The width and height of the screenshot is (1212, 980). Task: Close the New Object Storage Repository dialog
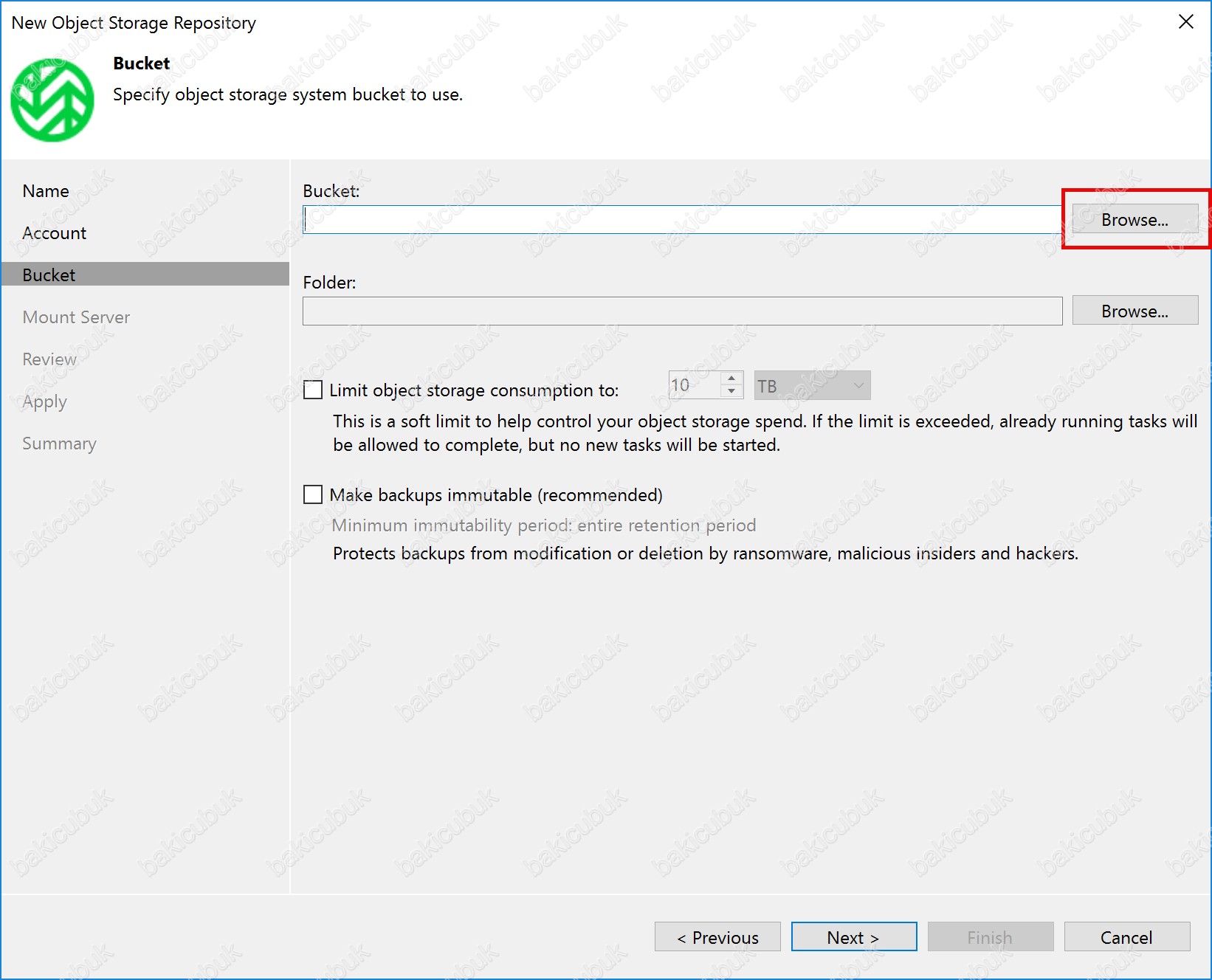pos(1185,22)
